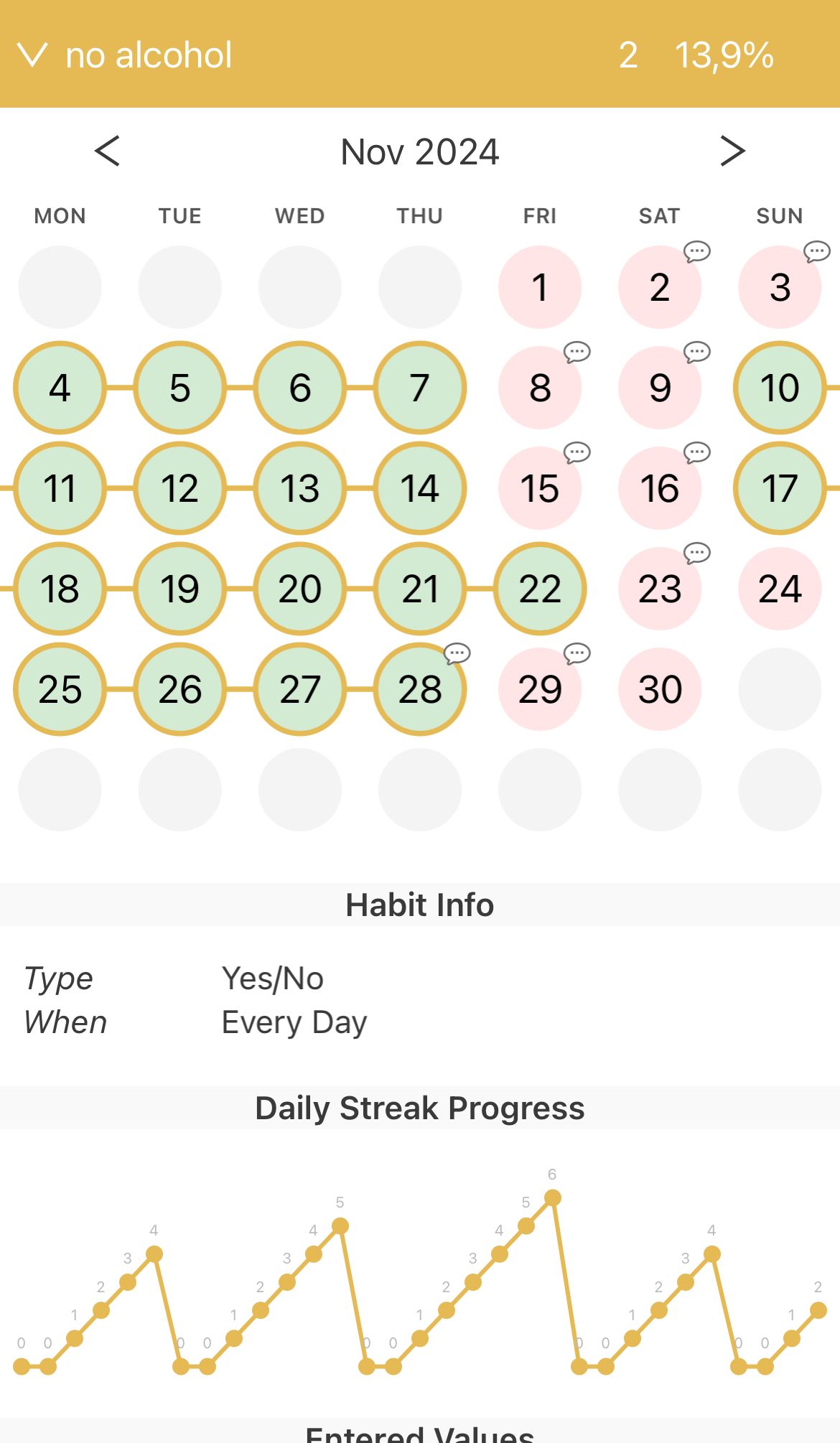Viewport: 840px width, 1443px height.
Task: Toggle day 30 in the calendar
Action: [x=660, y=689]
